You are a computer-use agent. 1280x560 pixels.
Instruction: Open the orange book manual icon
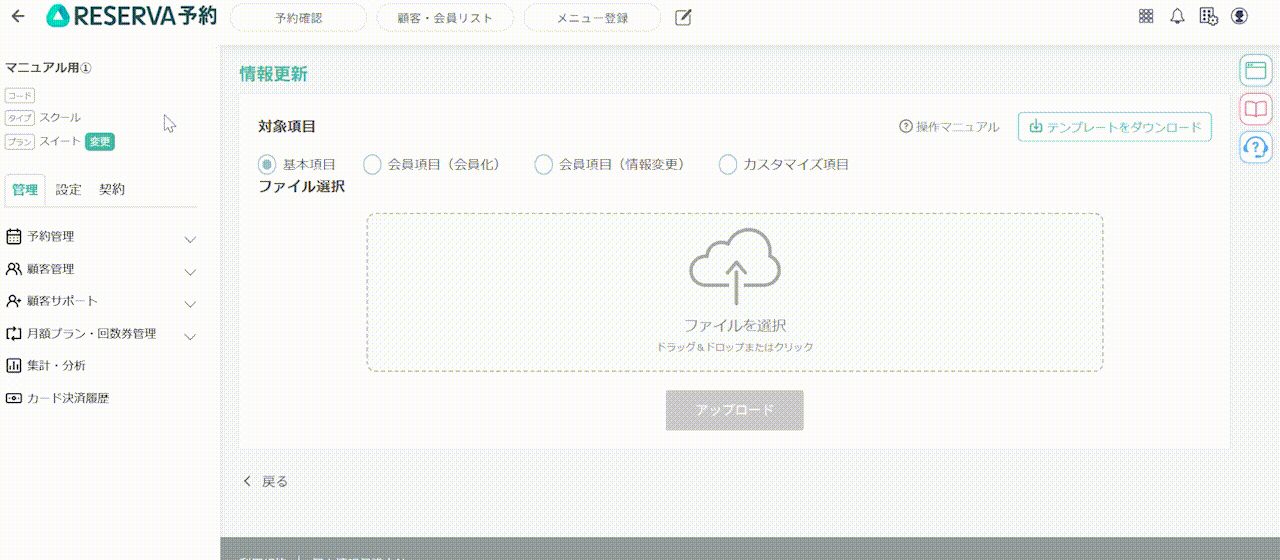[x=1256, y=108]
